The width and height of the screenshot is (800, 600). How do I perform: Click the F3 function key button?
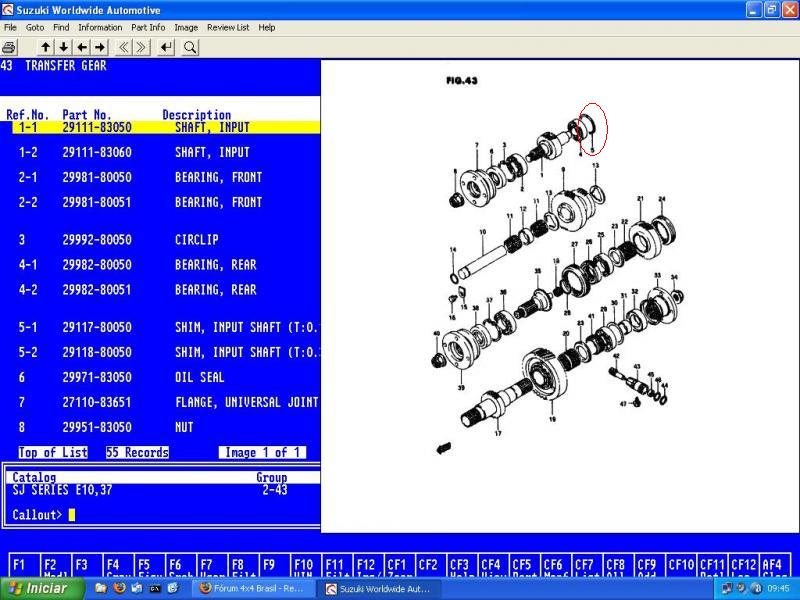[86, 565]
